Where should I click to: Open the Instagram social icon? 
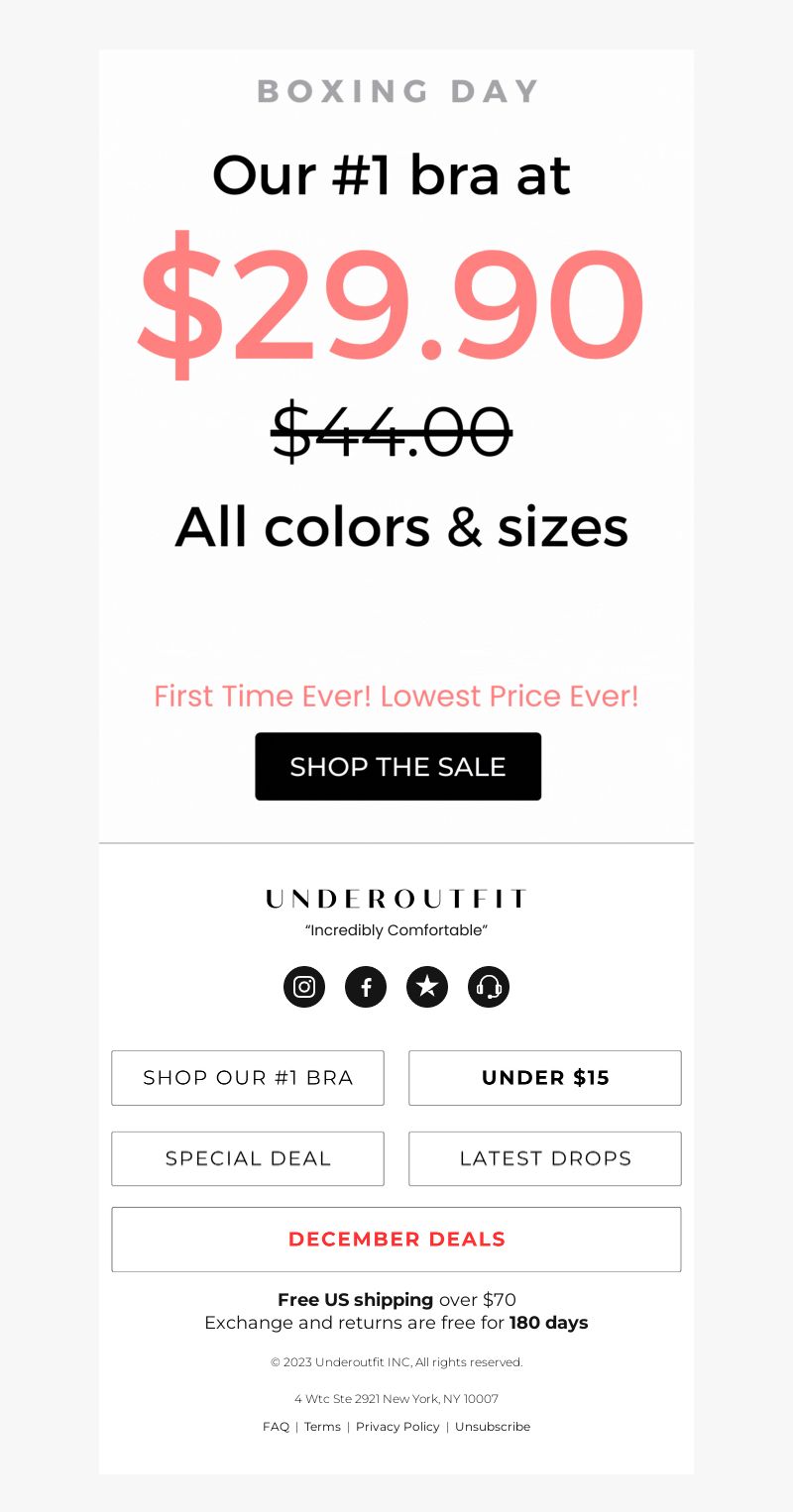[x=304, y=987]
